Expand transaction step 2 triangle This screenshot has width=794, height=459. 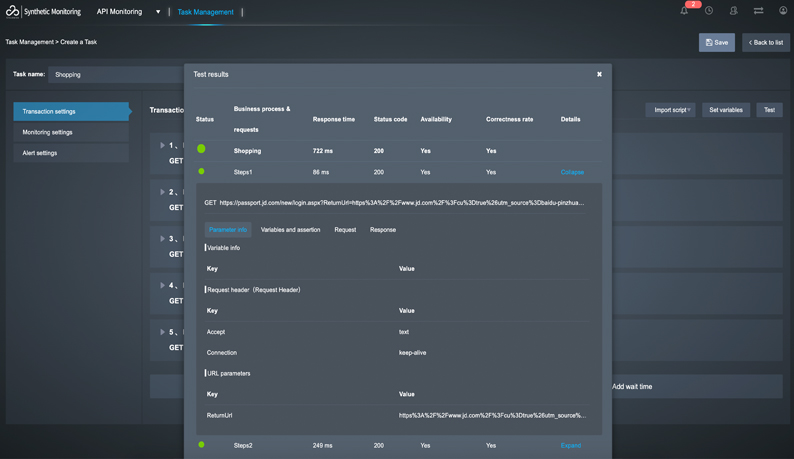pos(162,192)
